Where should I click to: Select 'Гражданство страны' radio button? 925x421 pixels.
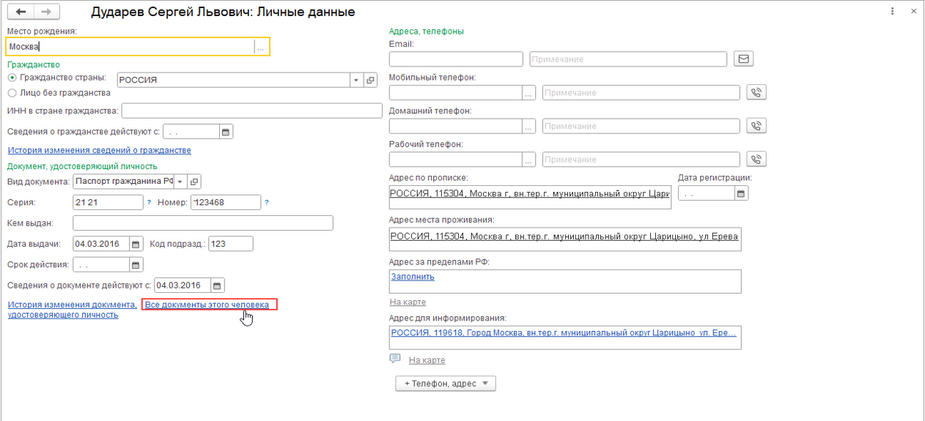point(12,79)
